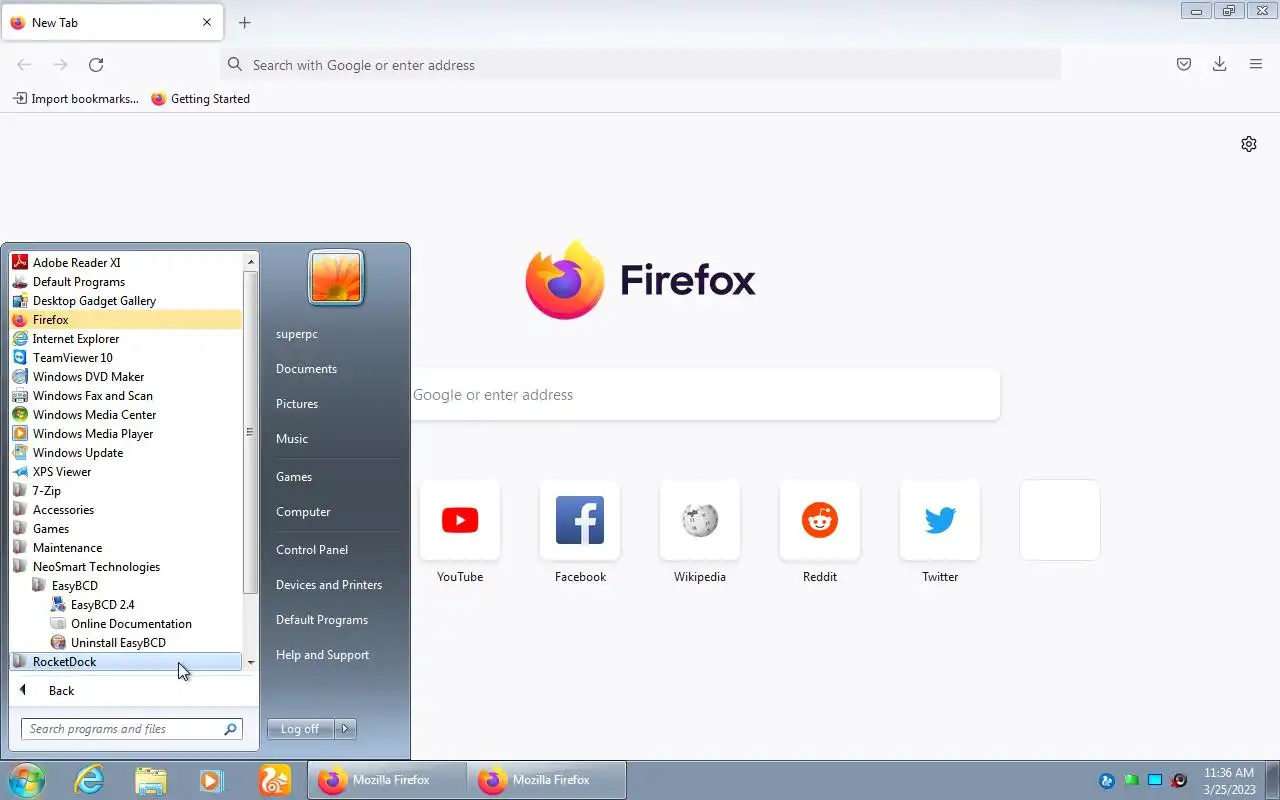Launch Default Programs in the programs list
The image size is (1280, 800).
(x=126, y=282)
